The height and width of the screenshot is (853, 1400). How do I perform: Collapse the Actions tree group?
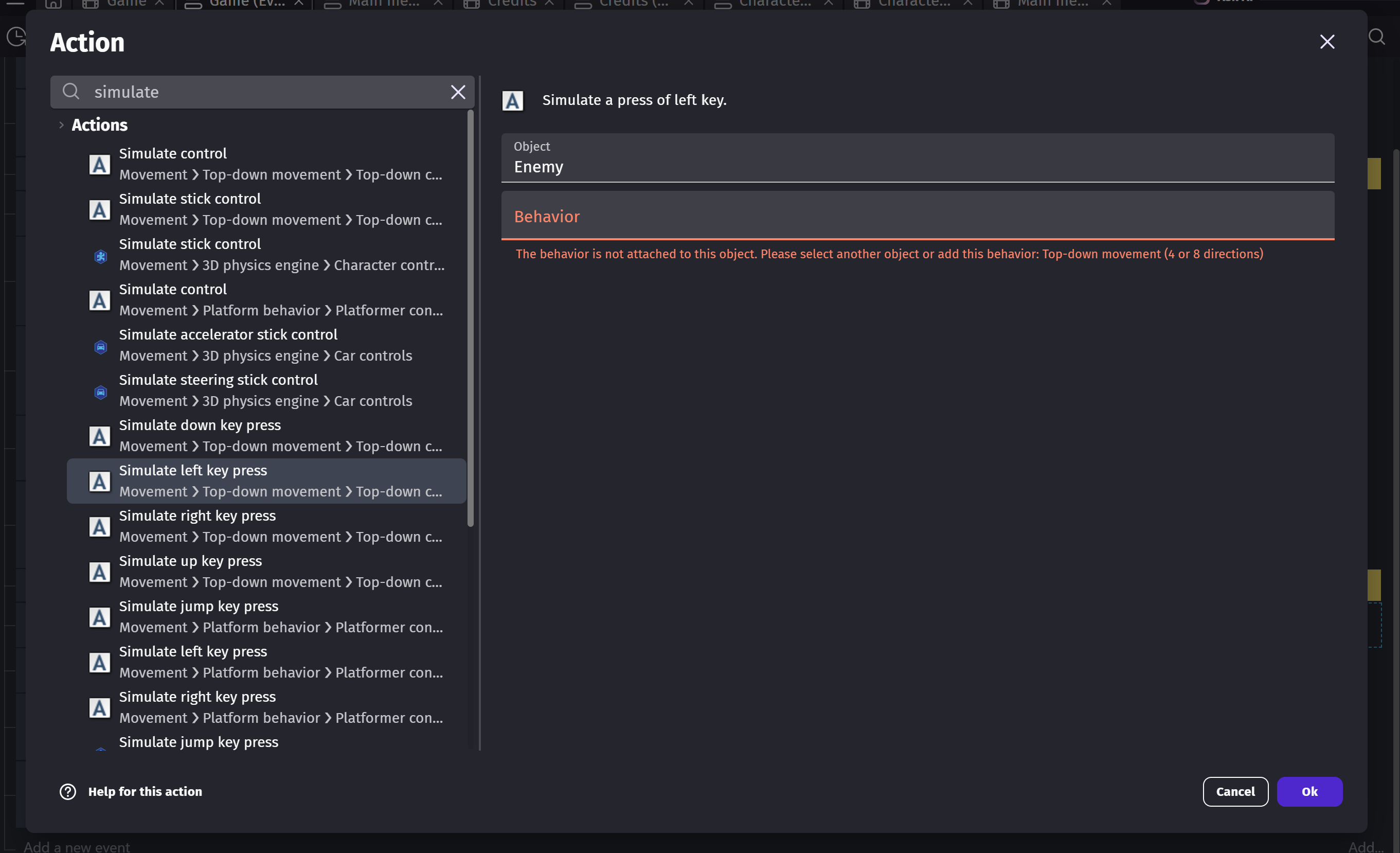click(61, 125)
